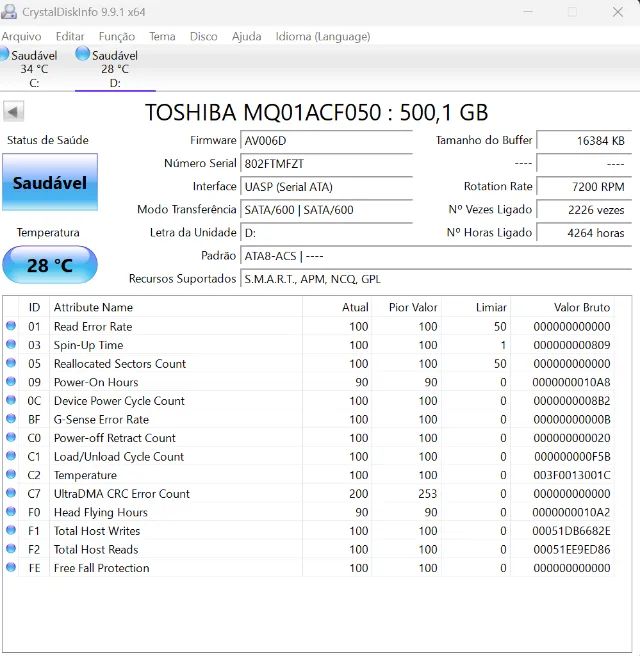Click status orb for Load/Unload Cycle Count
The image size is (640, 656).
11,456
